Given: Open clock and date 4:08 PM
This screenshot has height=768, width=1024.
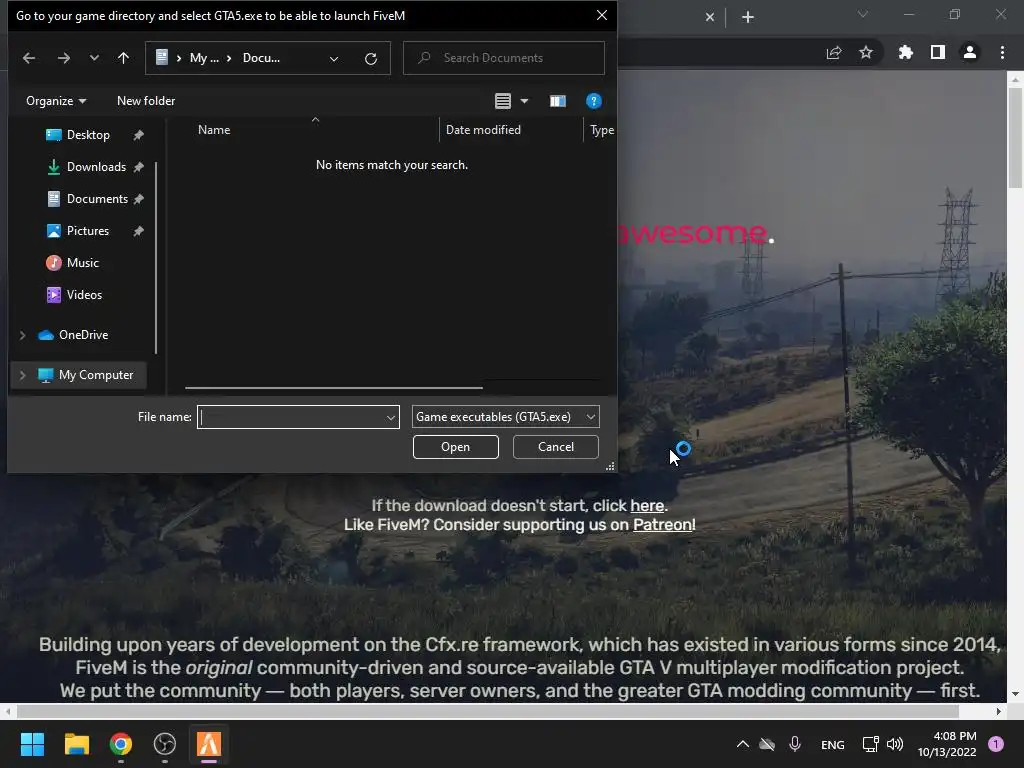Looking at the screenshot, I should pyautogui.click(x=947, y=744).
